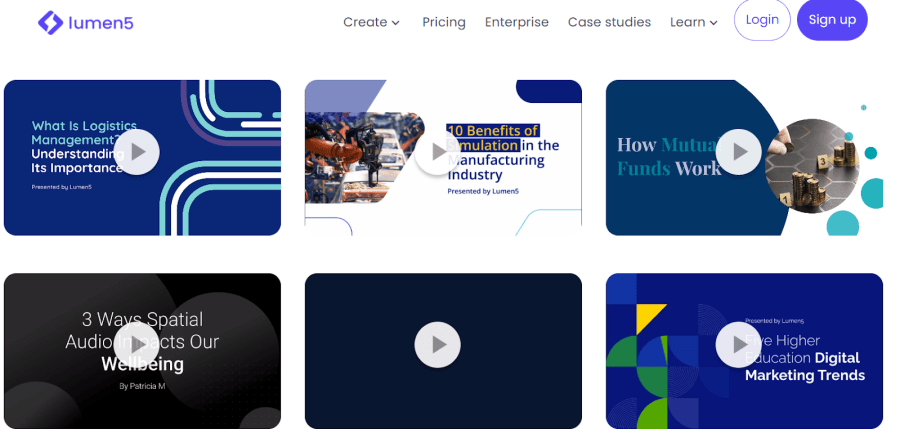
Task: Select the manufacturing robot image thumbnail
Action: click(364, 158)
